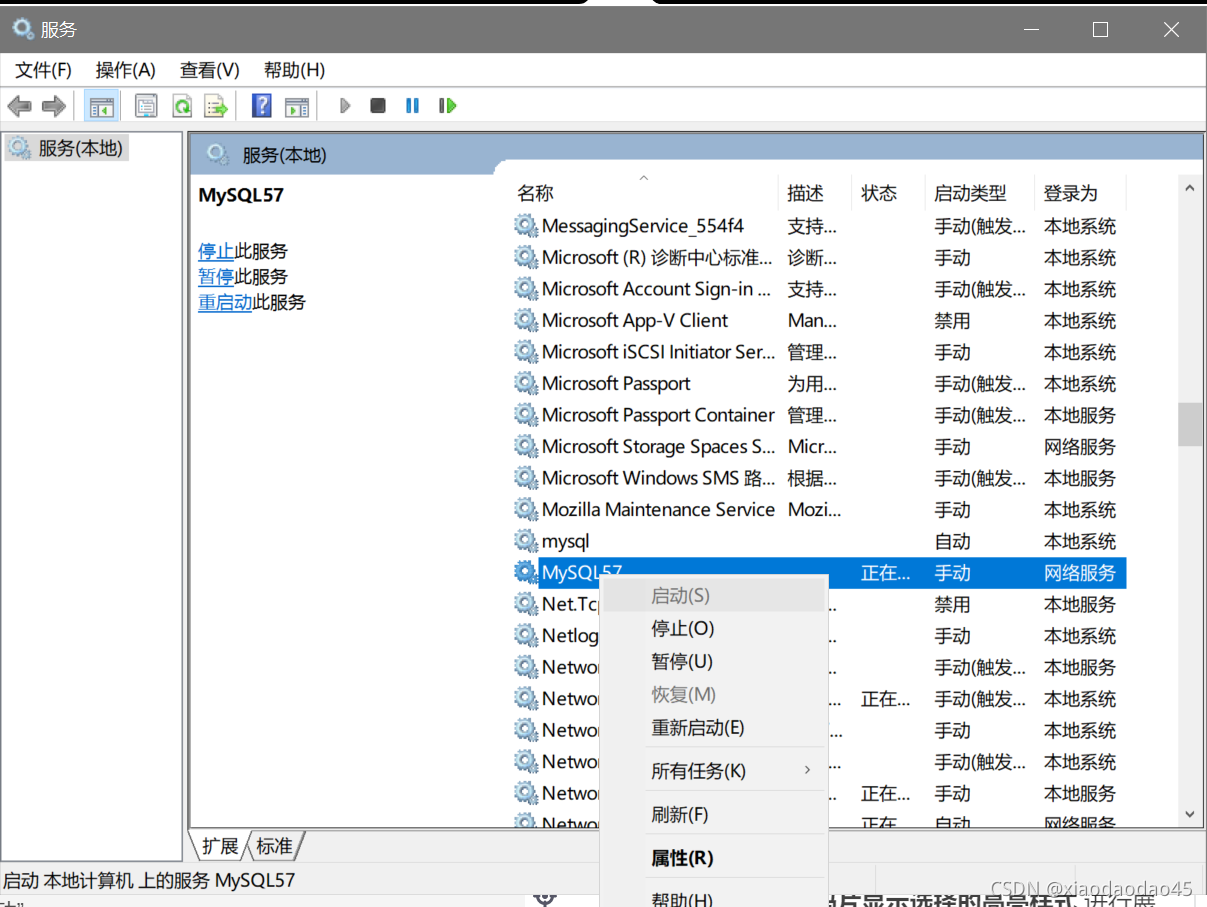
Task: Click the gear icon next to mysql
Action: [526, 541]
